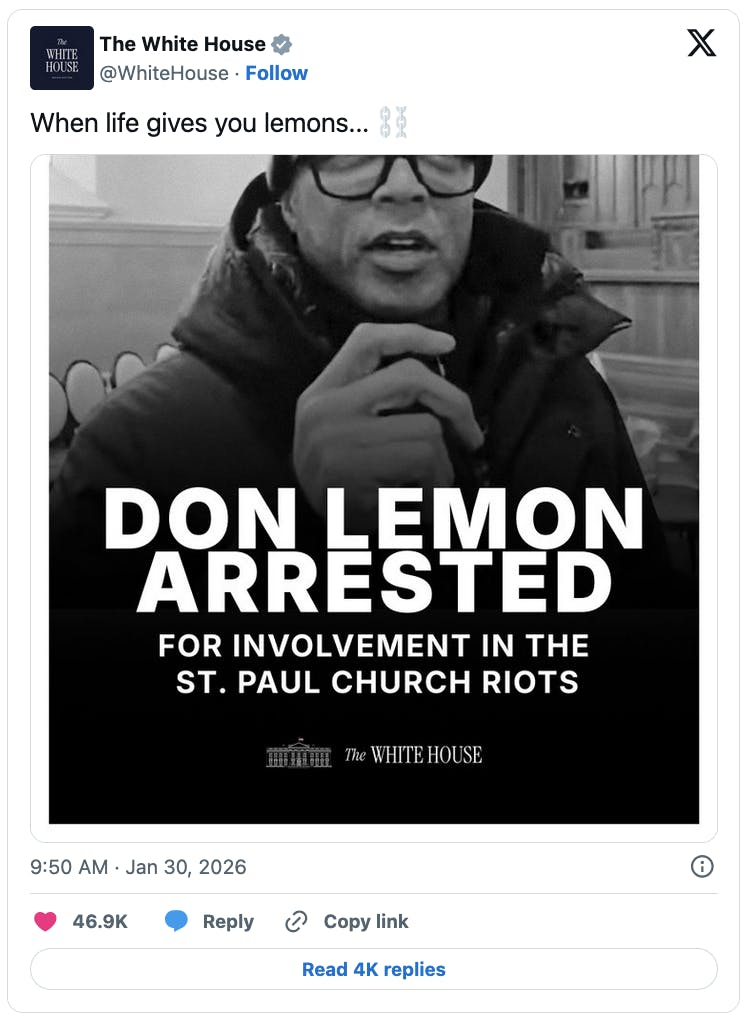752x1036 pixels.
Task: Click the 'DON LEMON ARRESTED' headline overlay
Action: point(376,541)
